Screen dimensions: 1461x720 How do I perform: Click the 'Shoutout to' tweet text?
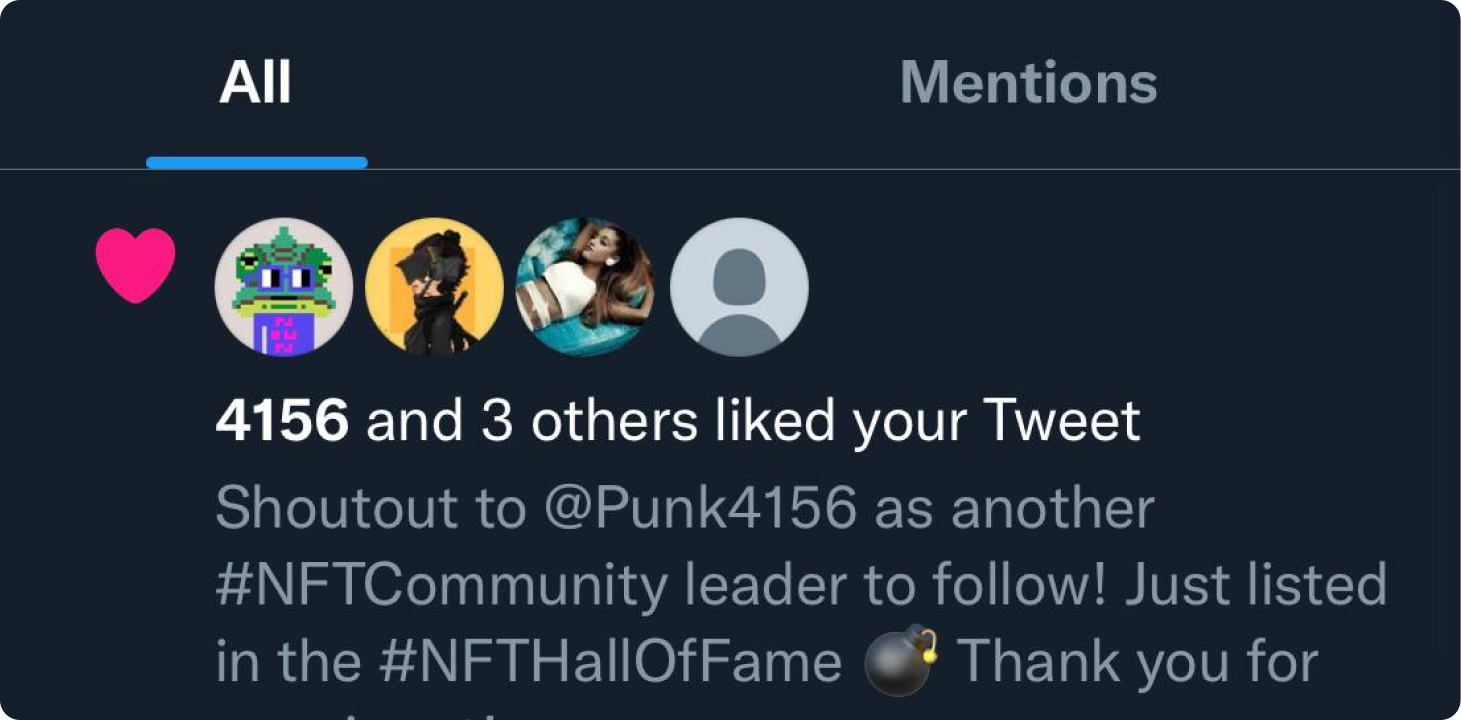coord(370,509)
